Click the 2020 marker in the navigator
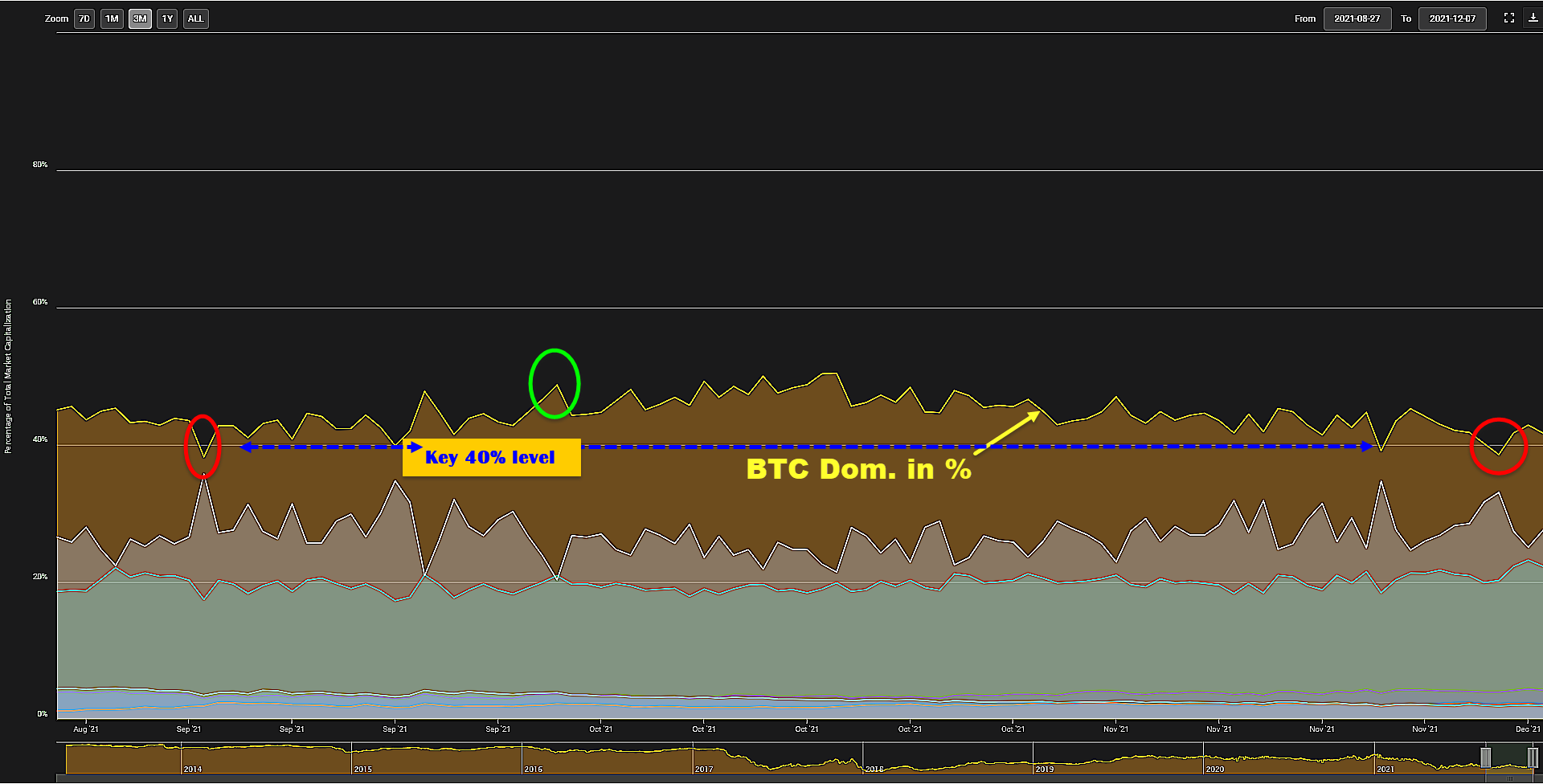 (1214, 769)
